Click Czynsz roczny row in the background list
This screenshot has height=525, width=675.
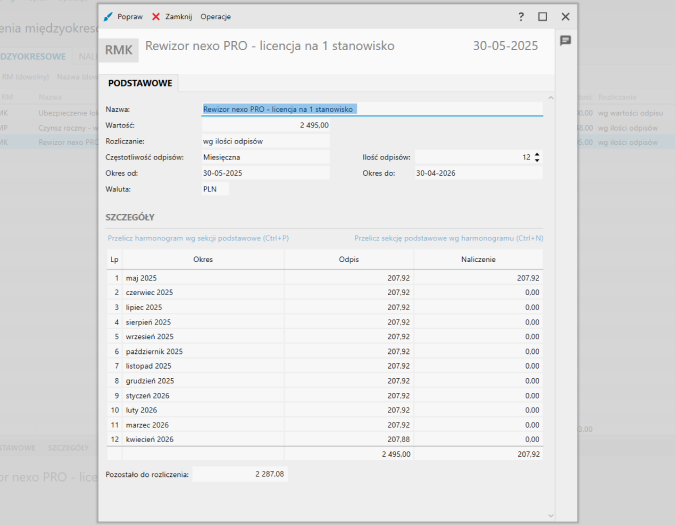point(49,128)
